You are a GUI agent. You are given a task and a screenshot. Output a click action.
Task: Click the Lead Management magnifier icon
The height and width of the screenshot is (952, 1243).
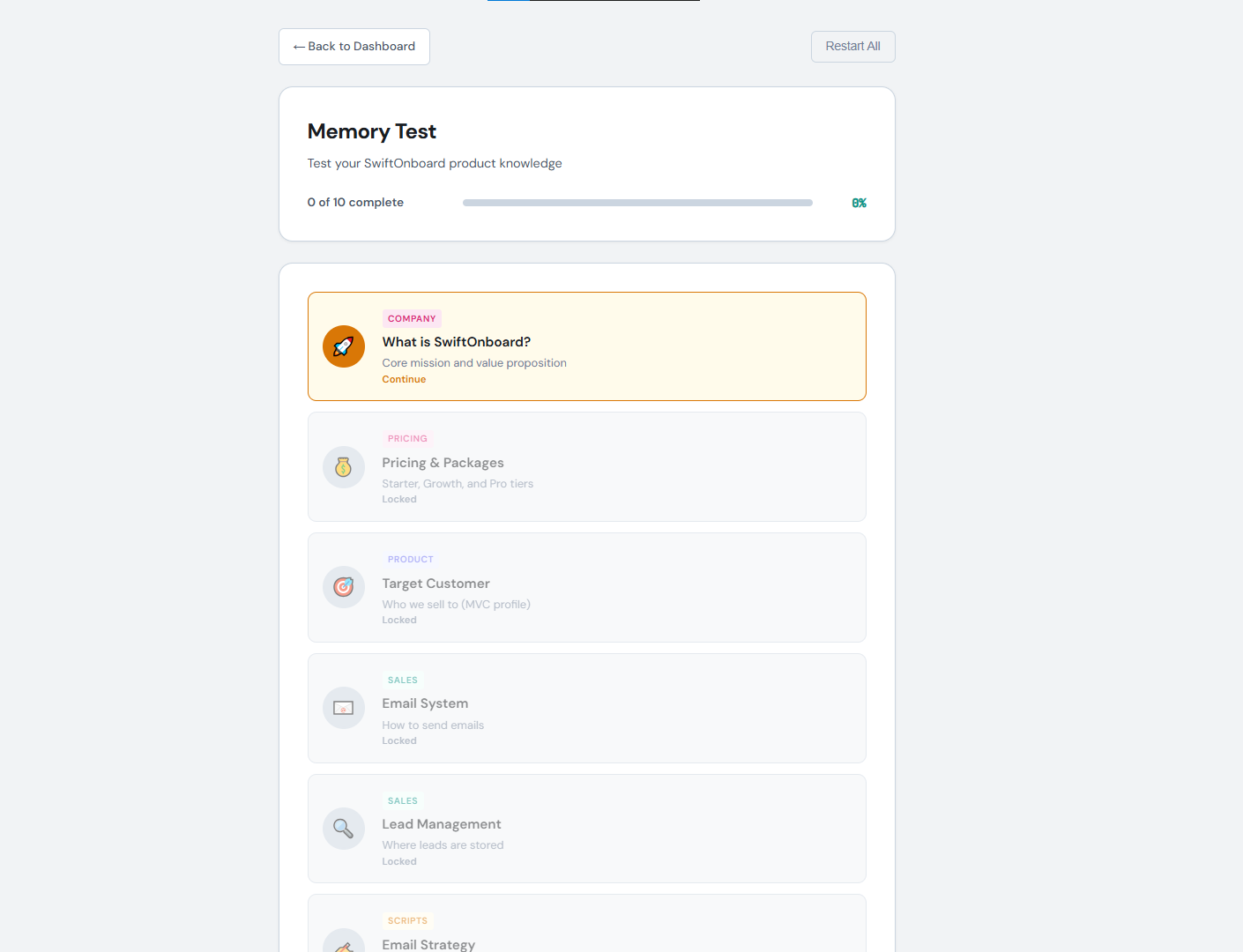(344, 829)
